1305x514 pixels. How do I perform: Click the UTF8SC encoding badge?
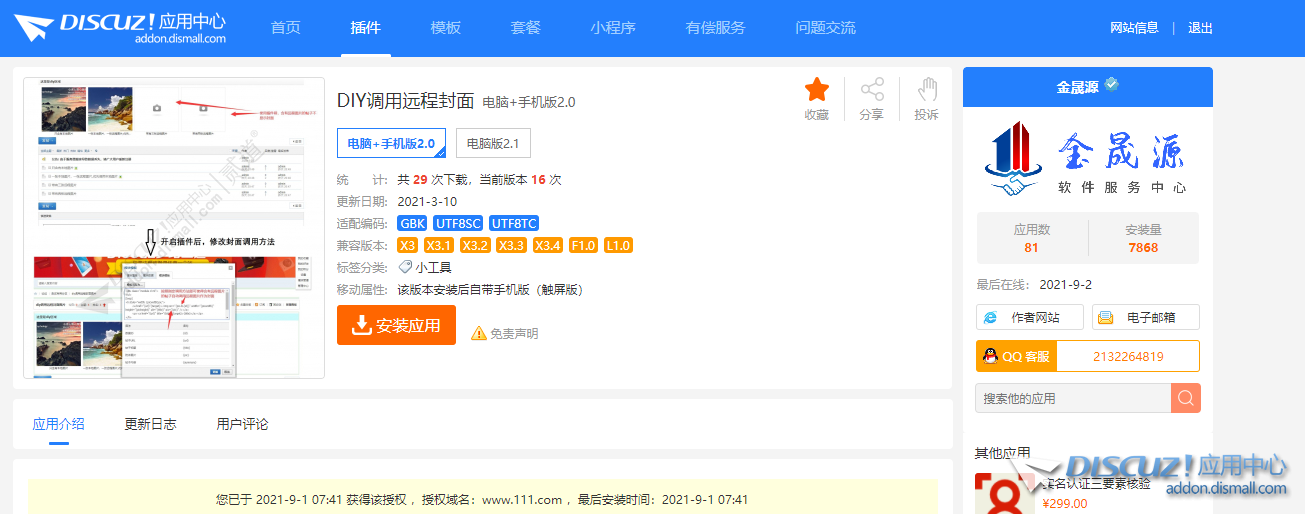(x=458, y=223)
